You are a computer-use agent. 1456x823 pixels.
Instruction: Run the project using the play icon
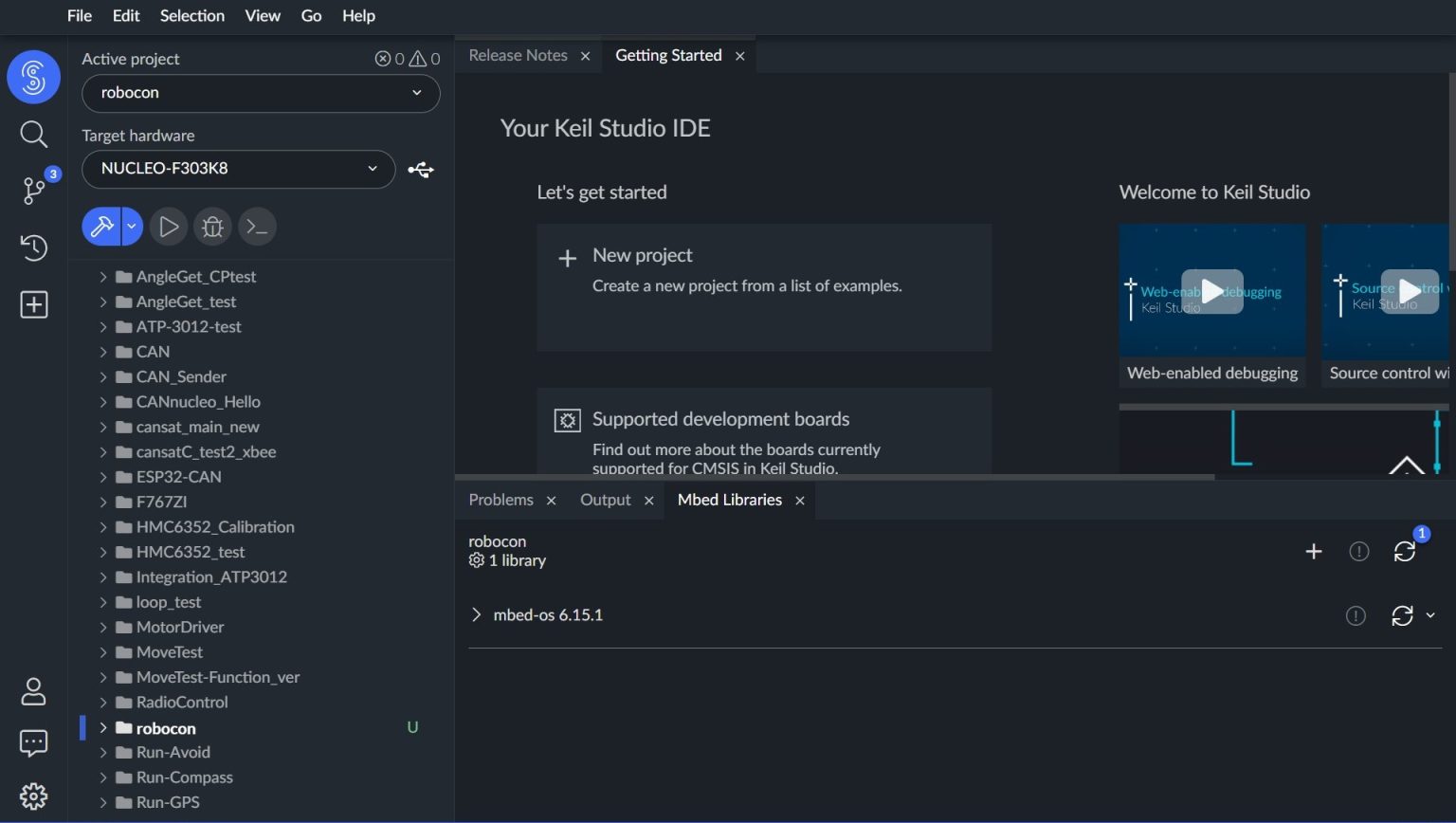point(168,226)
